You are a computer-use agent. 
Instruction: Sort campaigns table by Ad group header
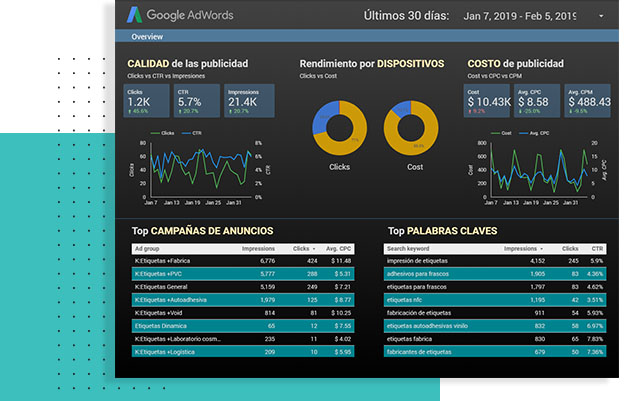pos(147,249)
